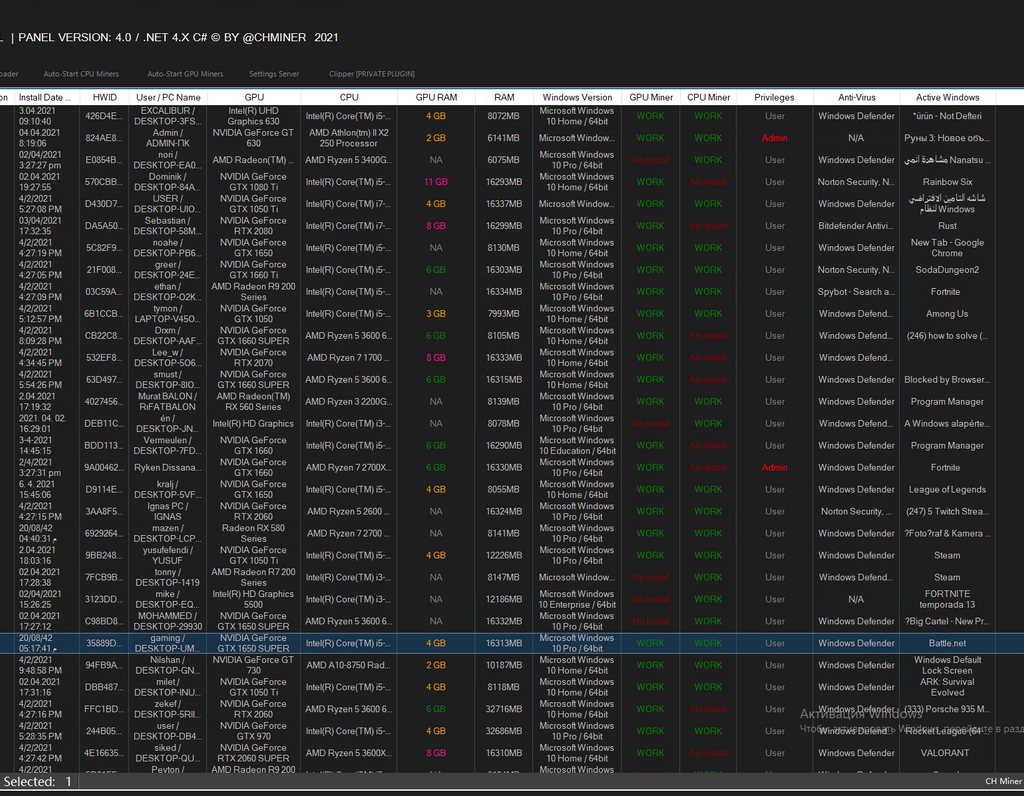Click the GPU RAM column header

pyautogui.click(x=436, y=97)
